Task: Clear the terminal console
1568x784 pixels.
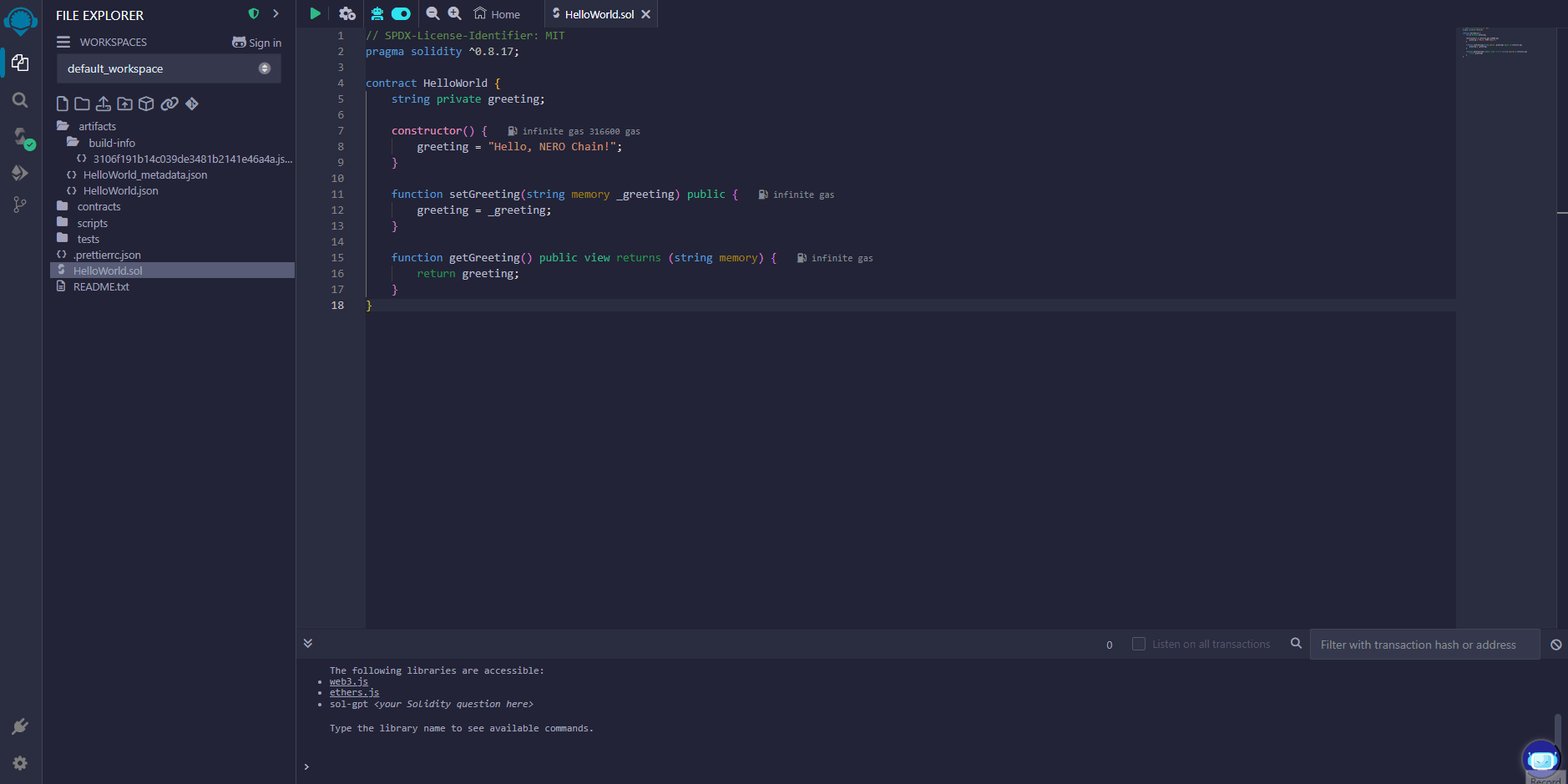Action: (x=1555, y=645)
